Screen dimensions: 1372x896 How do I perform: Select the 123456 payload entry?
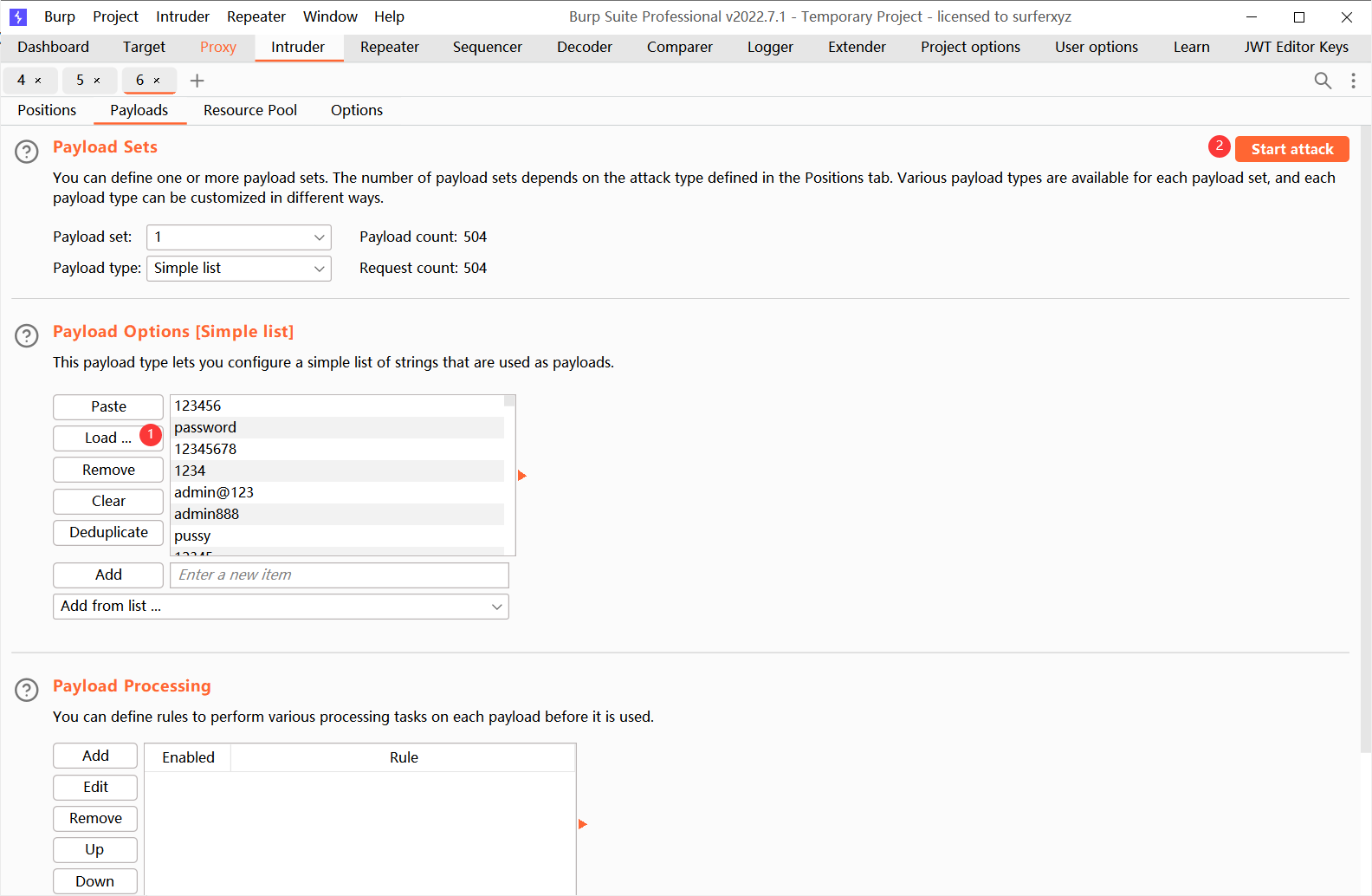338,406
